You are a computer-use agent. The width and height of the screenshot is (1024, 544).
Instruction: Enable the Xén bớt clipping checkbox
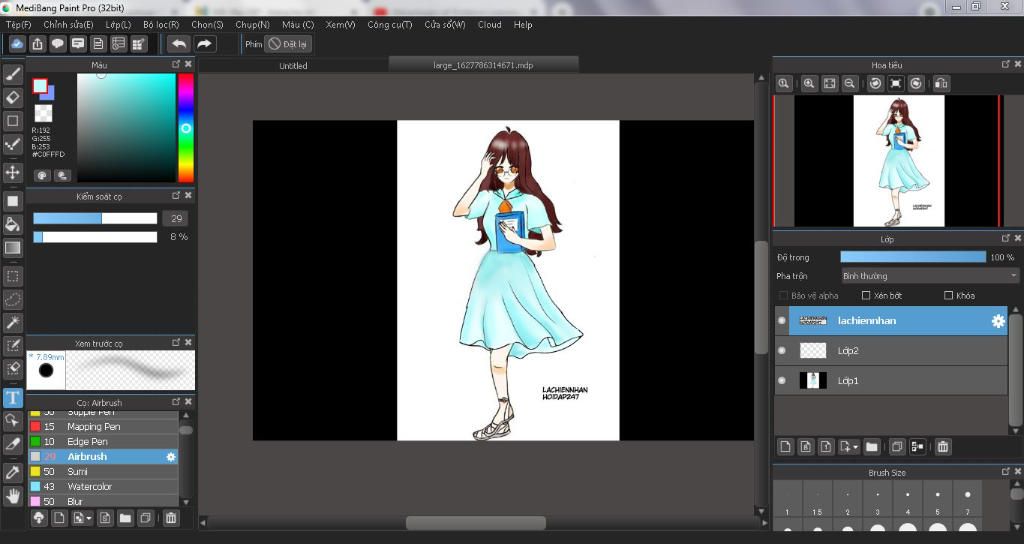[866, 296]
